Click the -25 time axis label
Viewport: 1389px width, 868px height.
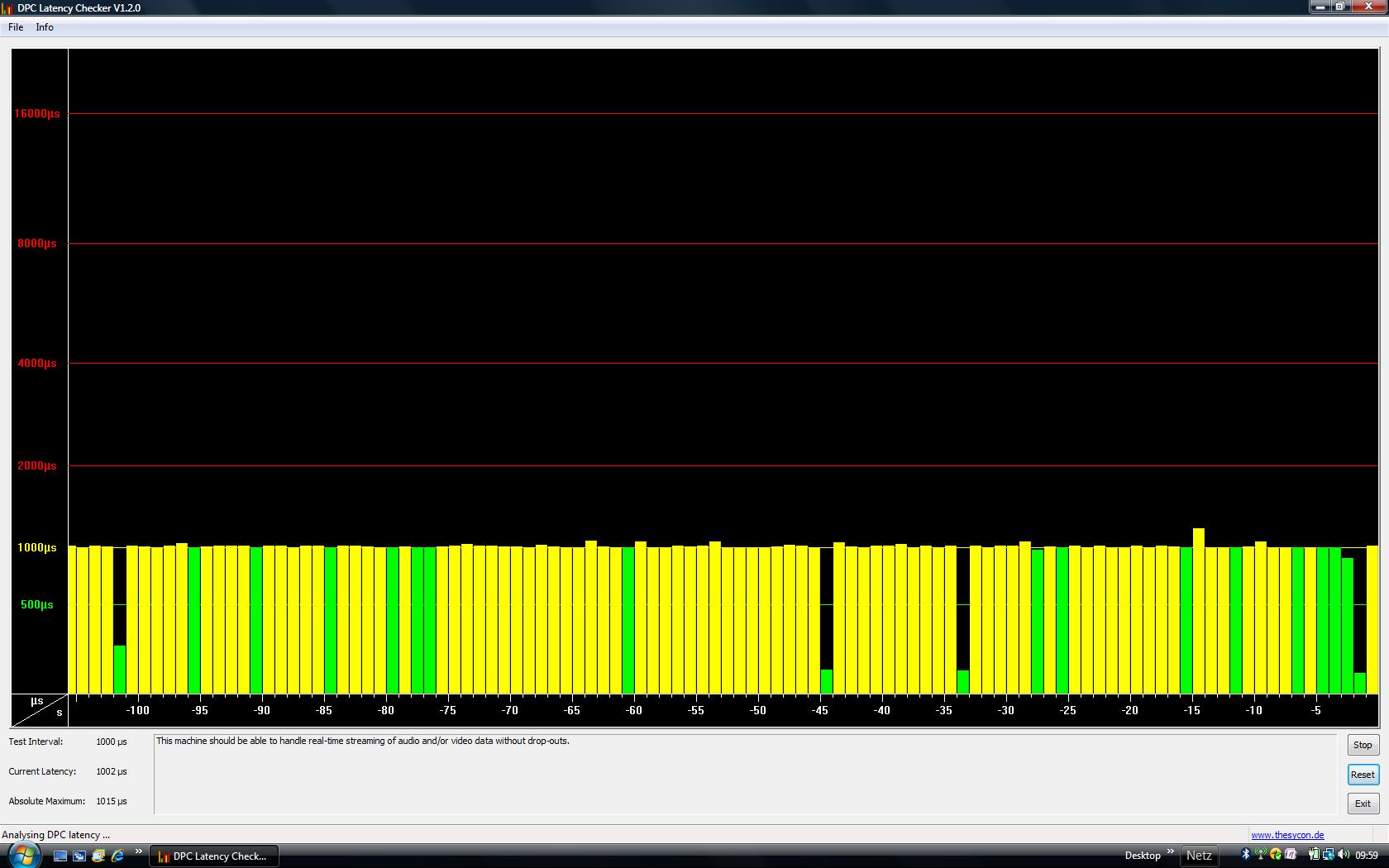tap(1068, 710)
